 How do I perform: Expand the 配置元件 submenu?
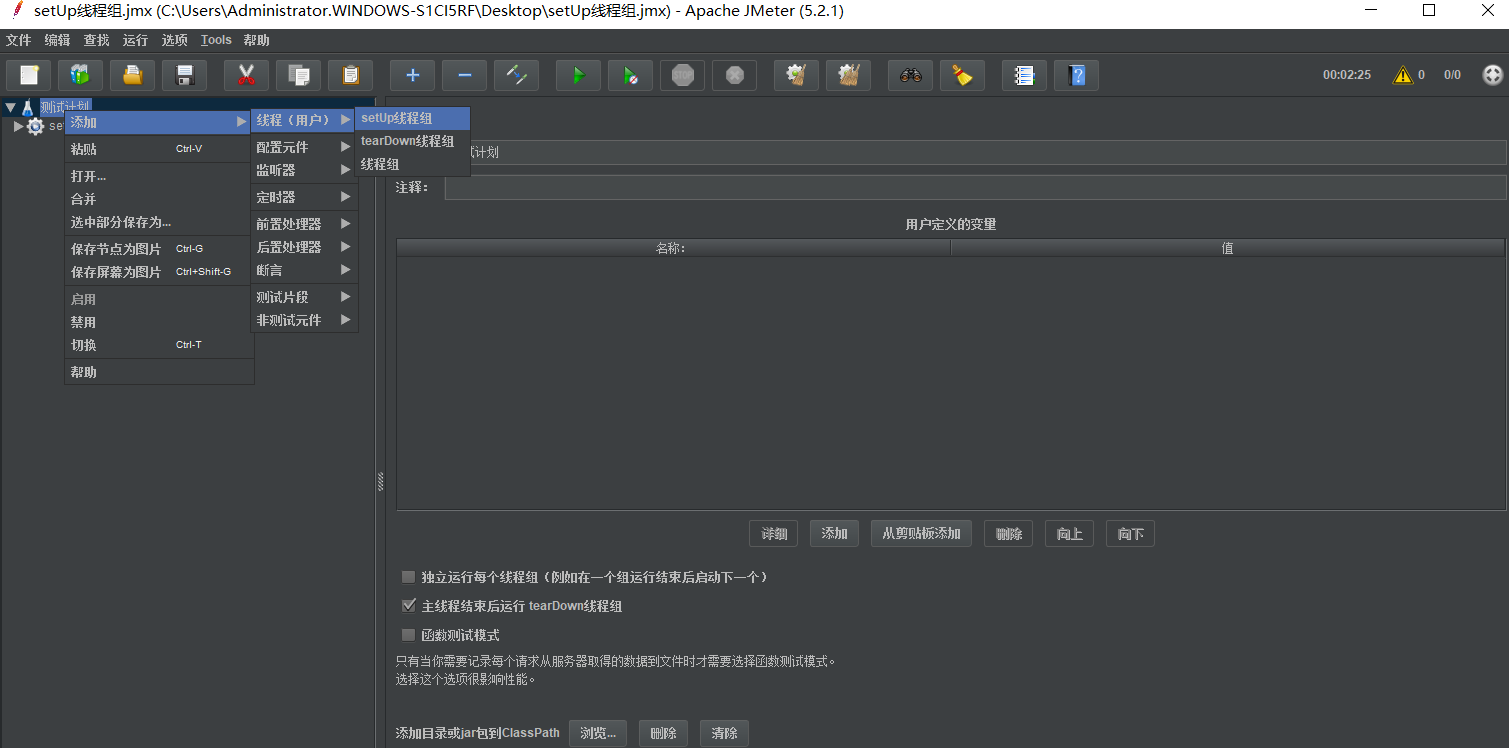tap(303, 147)
